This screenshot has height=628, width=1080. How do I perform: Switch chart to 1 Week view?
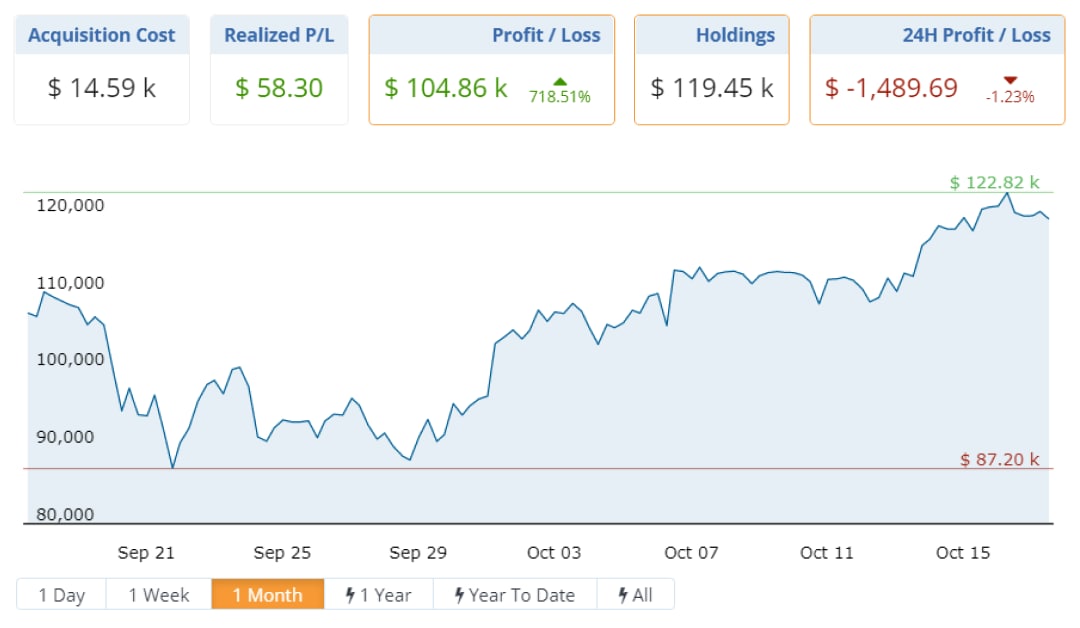159,595
